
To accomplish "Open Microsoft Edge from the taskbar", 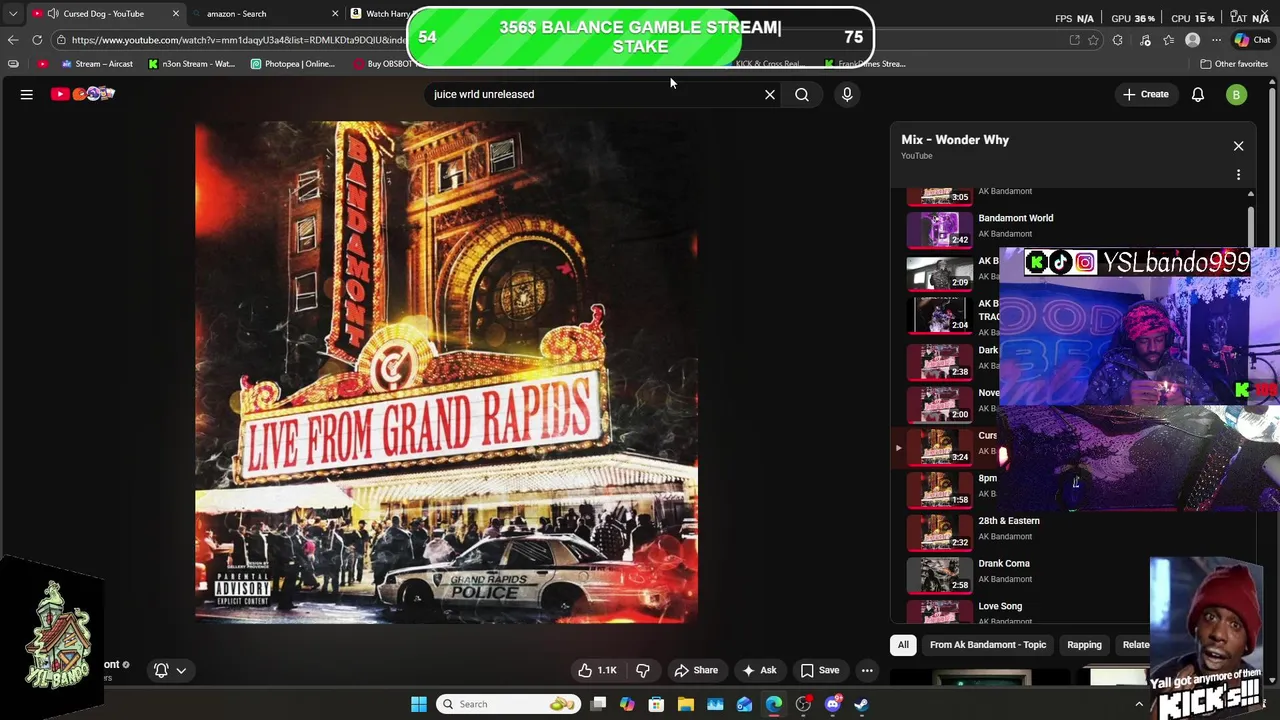I will coord(774,704).
